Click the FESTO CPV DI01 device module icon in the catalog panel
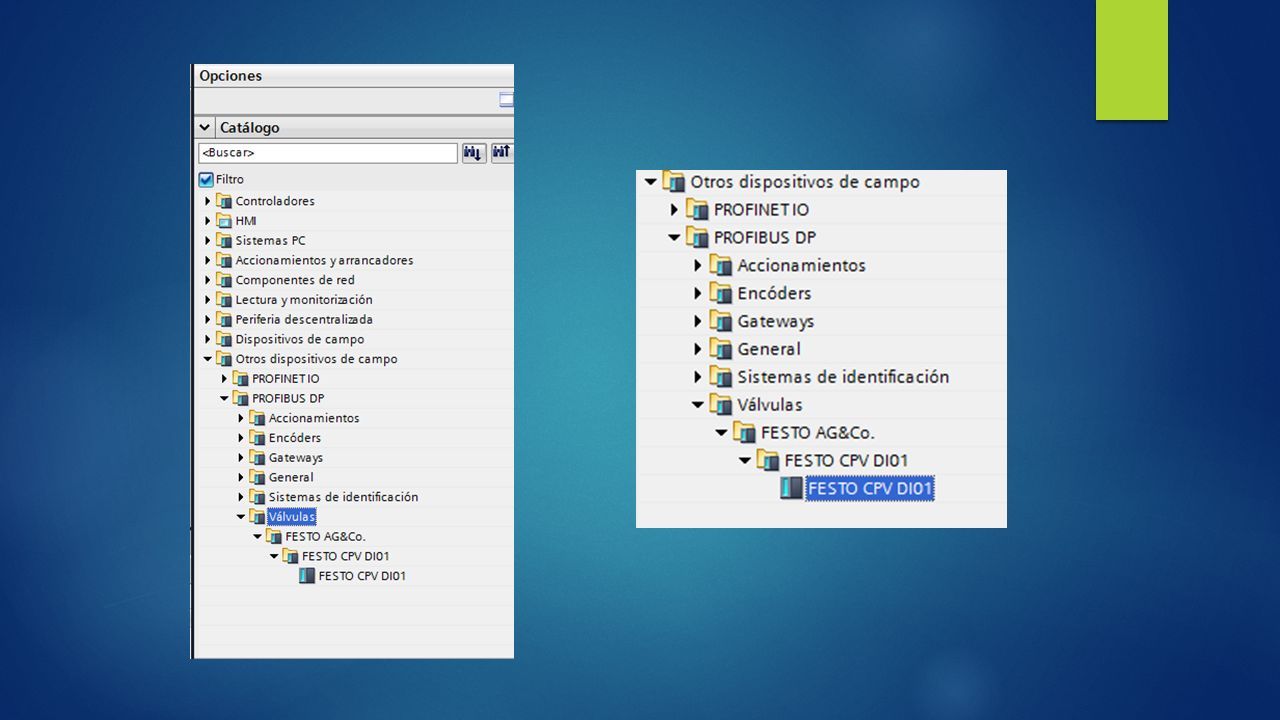 307,576
